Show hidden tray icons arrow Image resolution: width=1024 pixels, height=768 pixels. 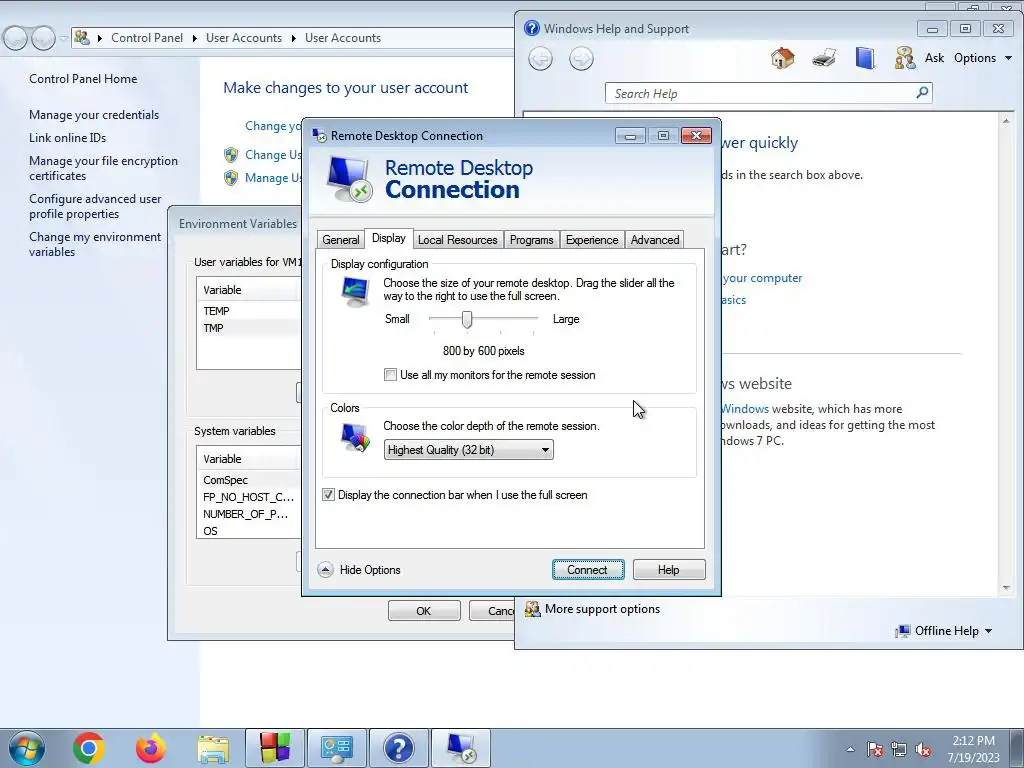pos(850,749)
